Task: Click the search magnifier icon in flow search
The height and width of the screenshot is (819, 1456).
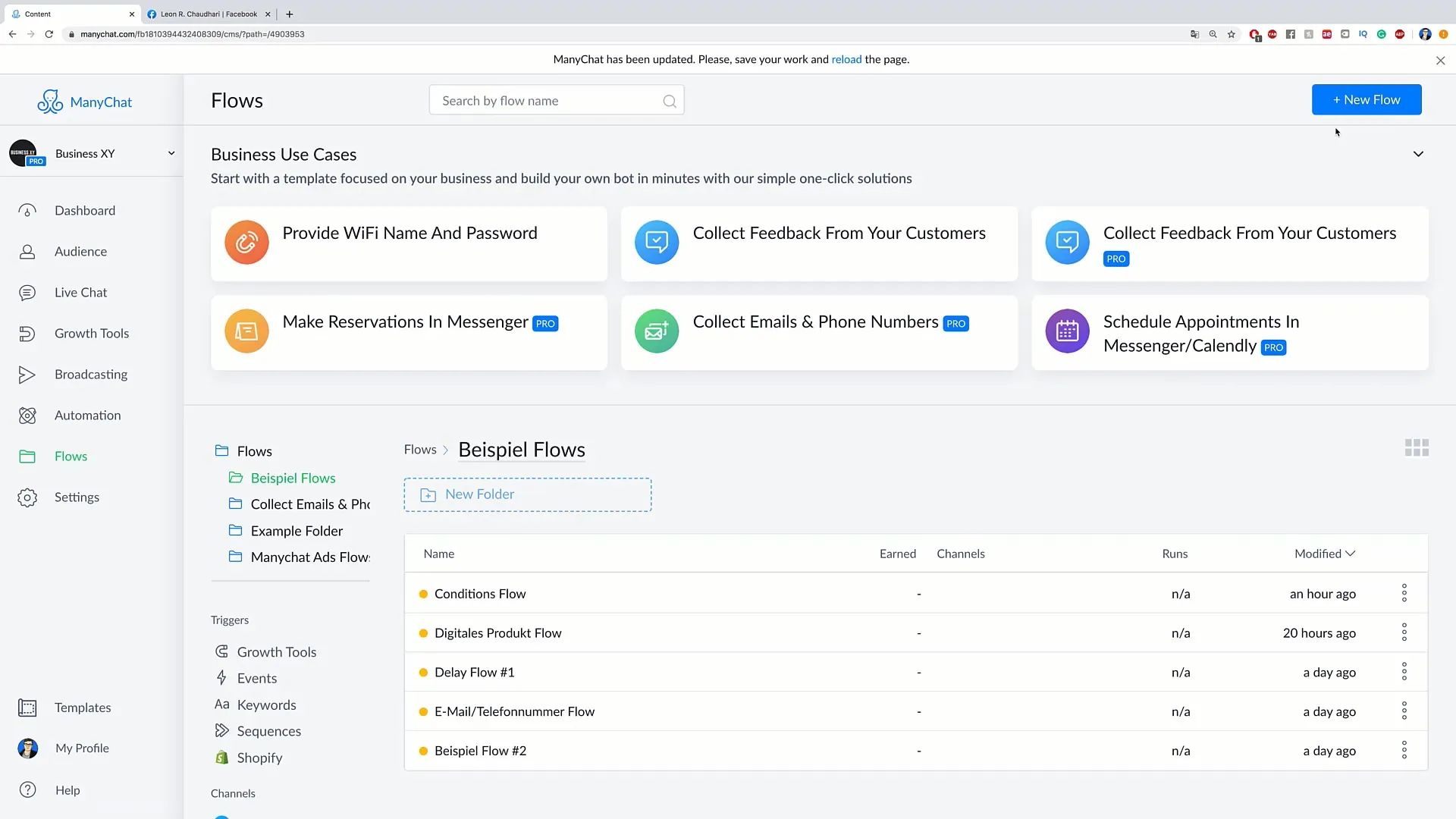Action: pos(670,101)
